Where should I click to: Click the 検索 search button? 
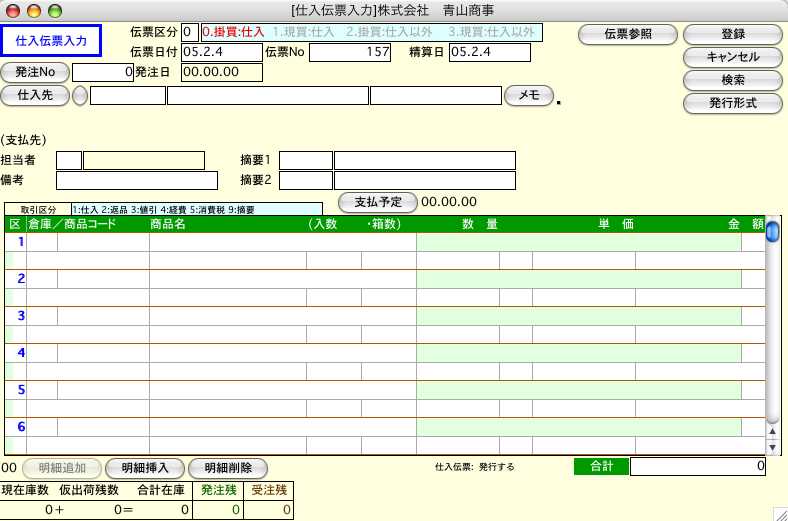732,80
